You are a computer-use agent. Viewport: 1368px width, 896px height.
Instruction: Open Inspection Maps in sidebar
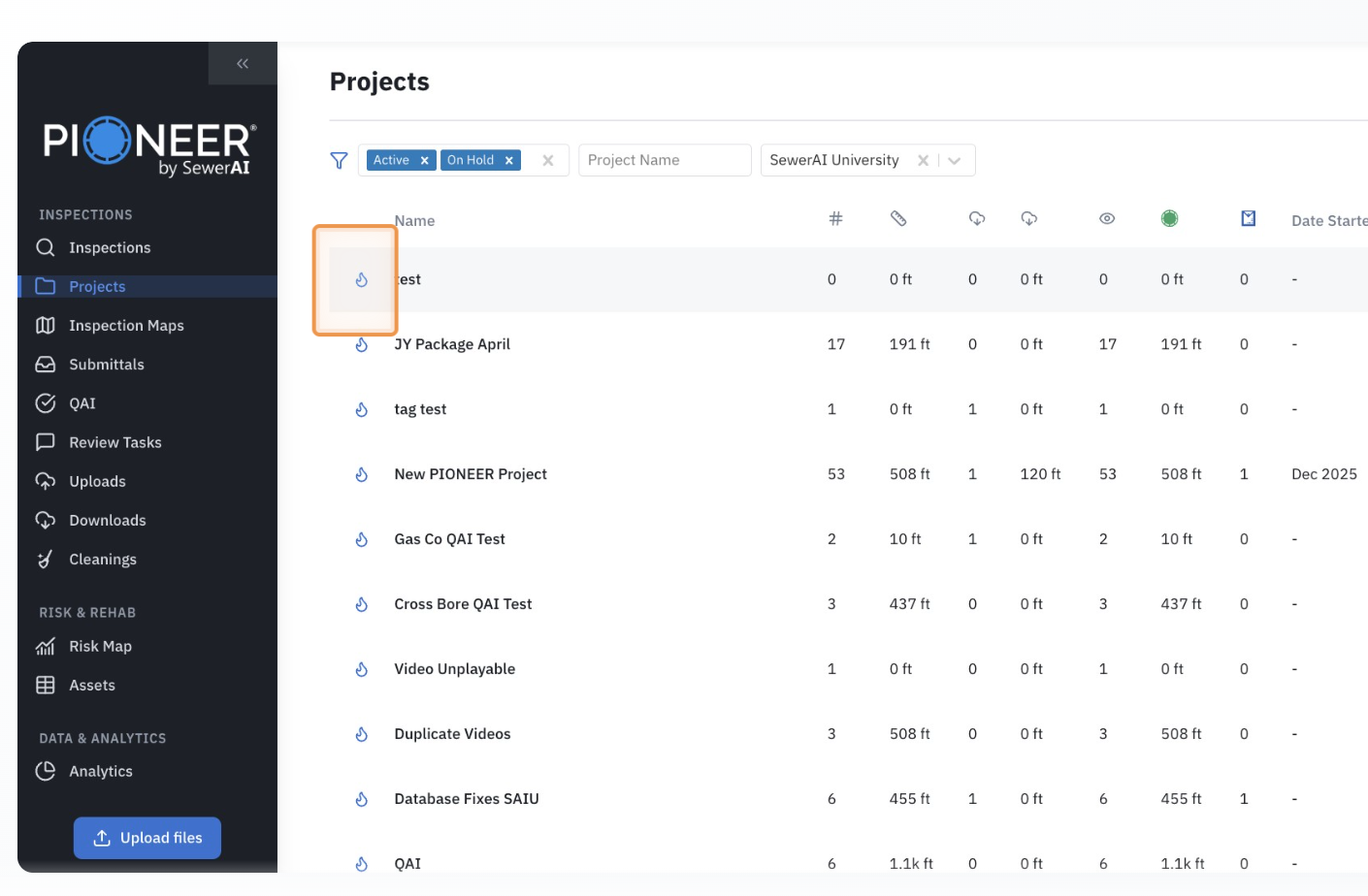(126, 326)
